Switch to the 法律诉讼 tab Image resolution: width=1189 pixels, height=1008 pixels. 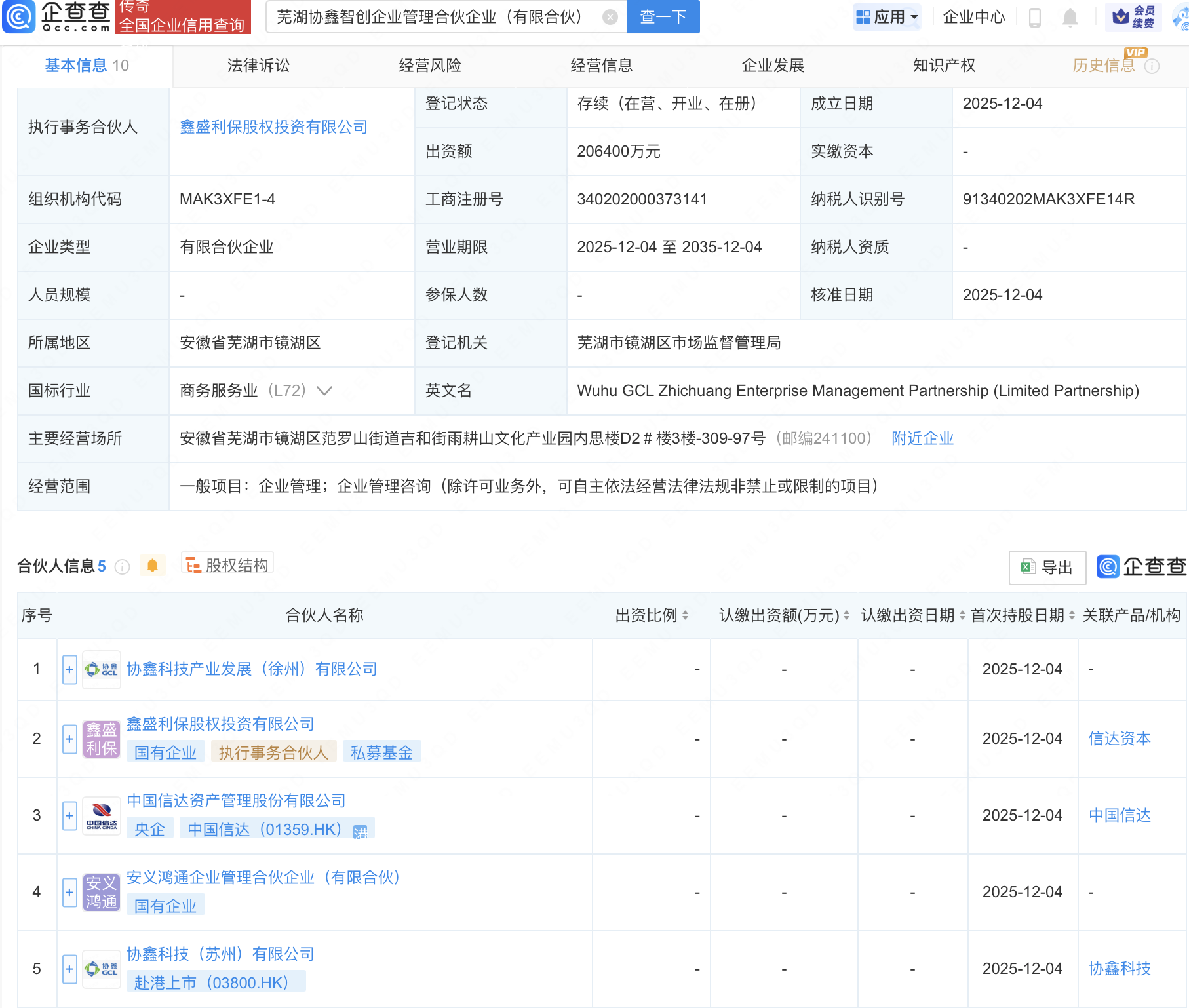click(258, 66)
